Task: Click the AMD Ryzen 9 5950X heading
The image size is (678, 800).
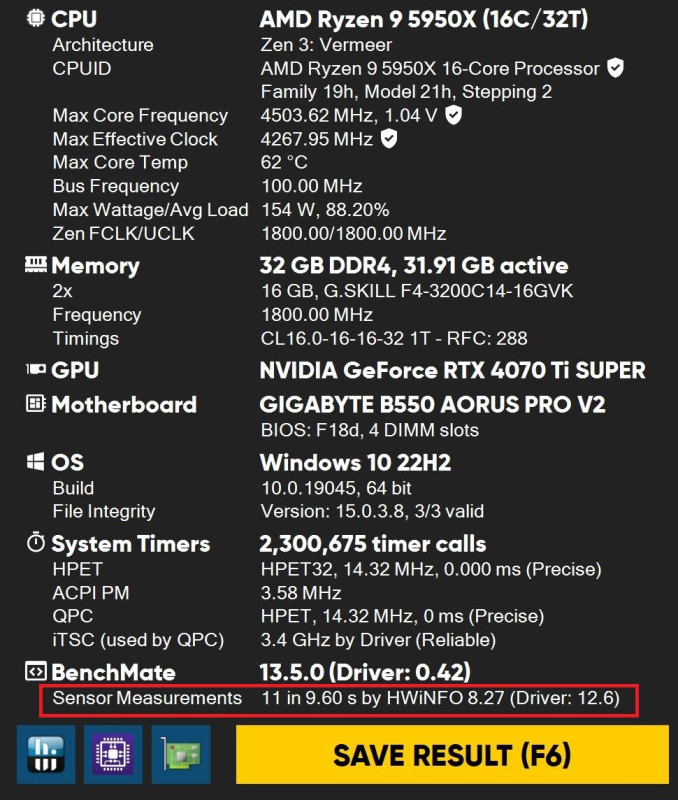Action: coord(423,19)
